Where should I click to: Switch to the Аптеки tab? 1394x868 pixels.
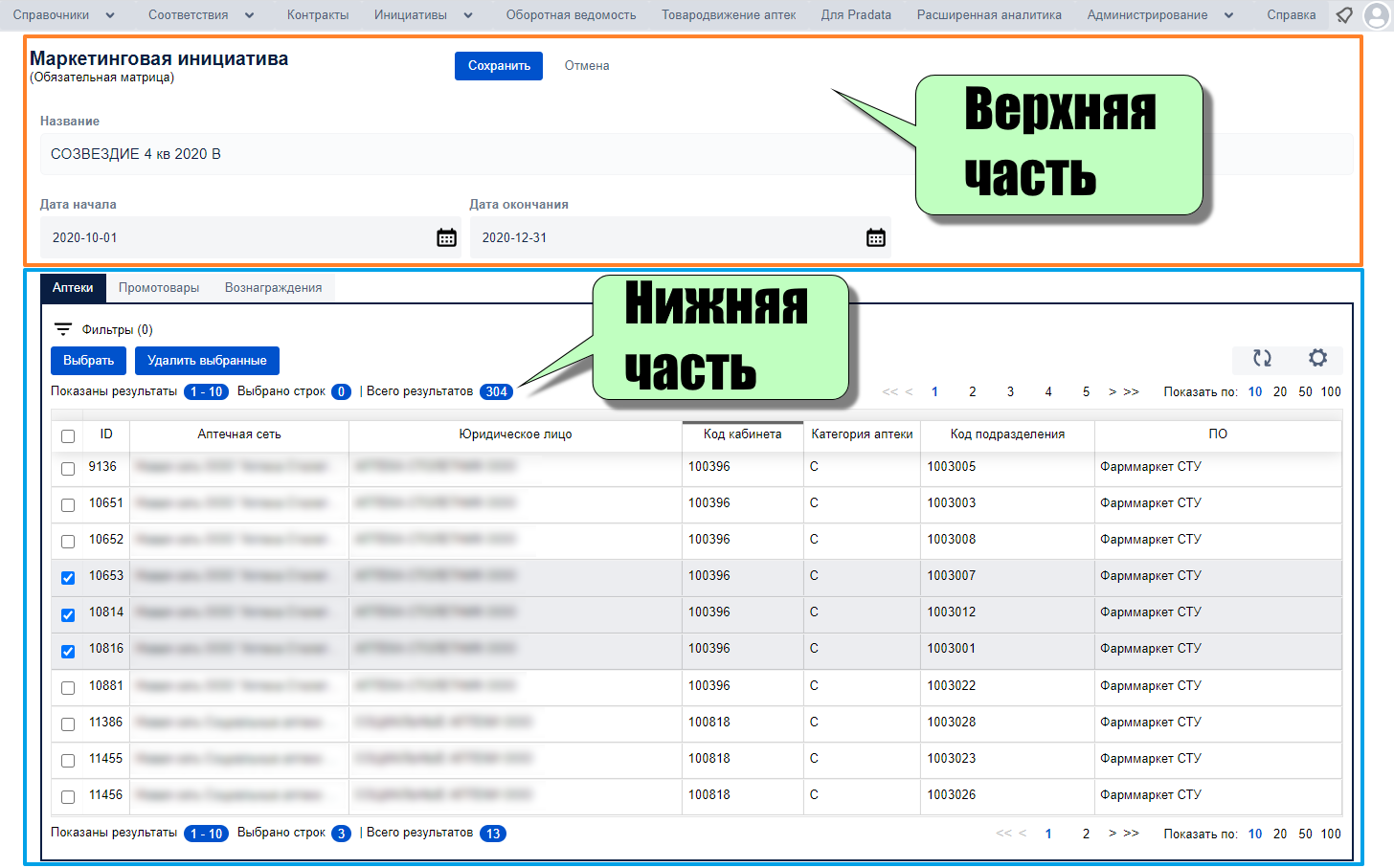[73, 287]
